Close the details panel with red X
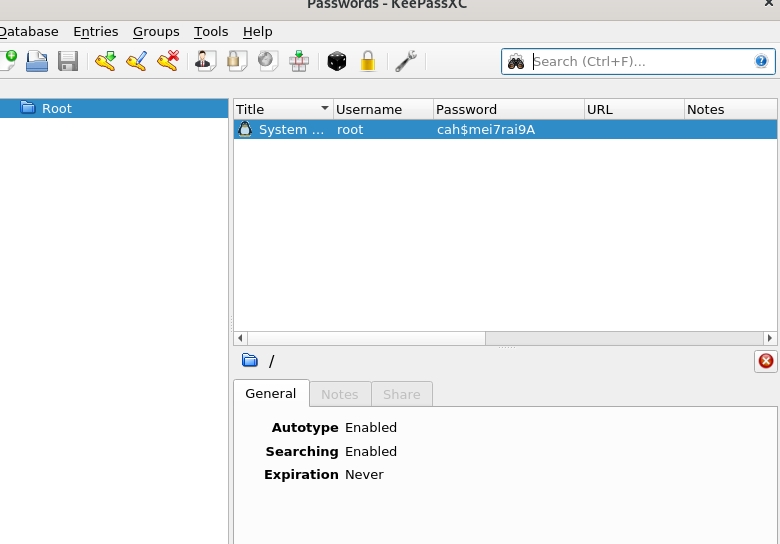The width and height of the screenshot is (780, 544). click(766, 361)
